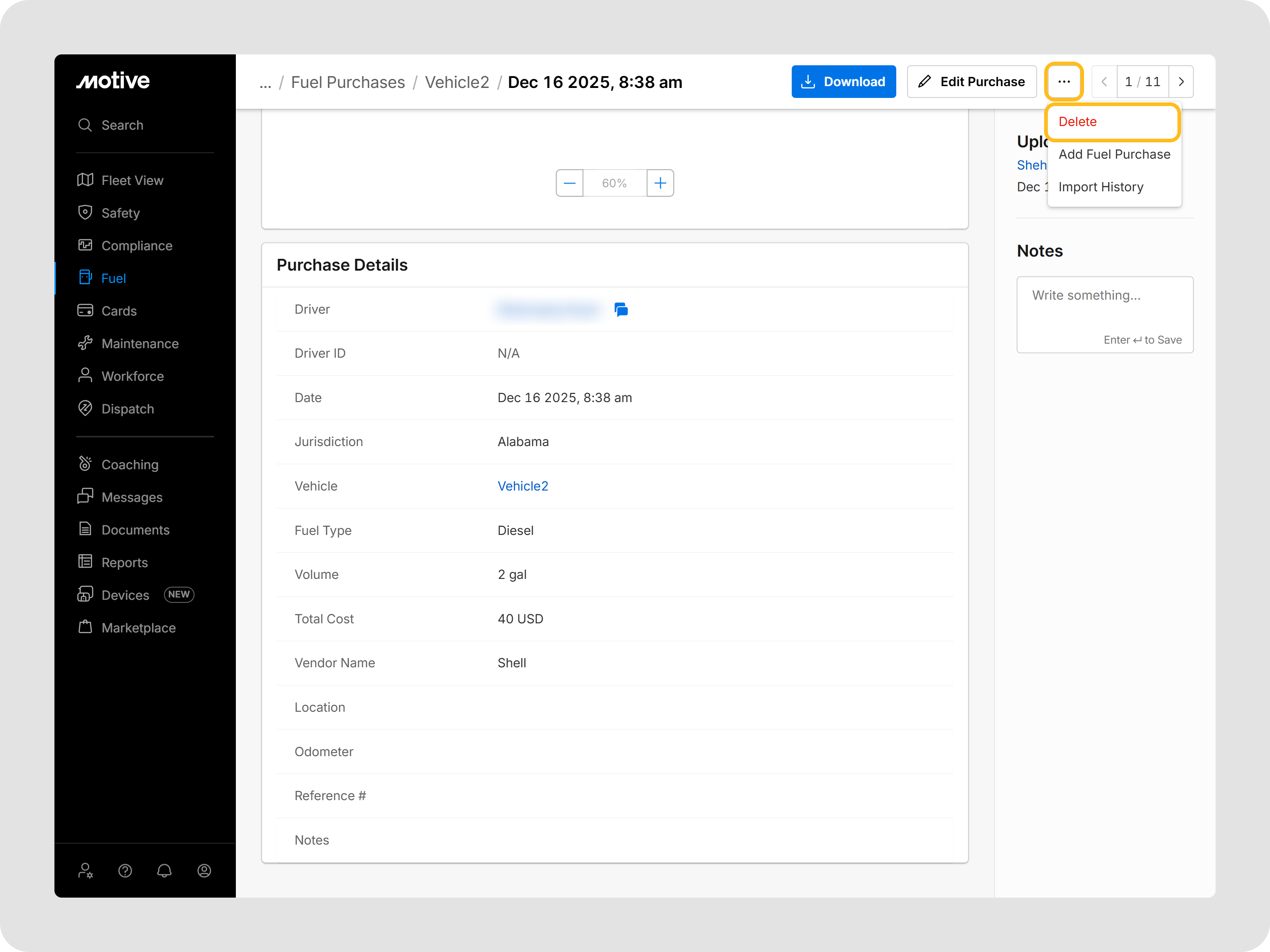This screenshot has width=1270, height=952.
Task: Open the help question mark icon
Action: coord(125,870)
